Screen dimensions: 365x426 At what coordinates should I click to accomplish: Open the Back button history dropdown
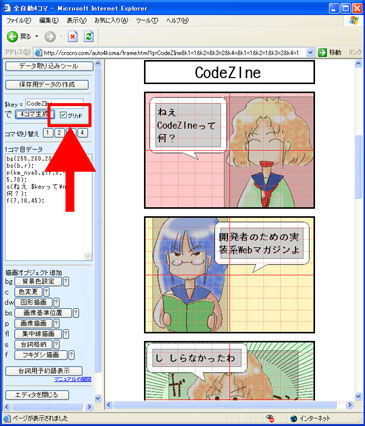[37, 36]
